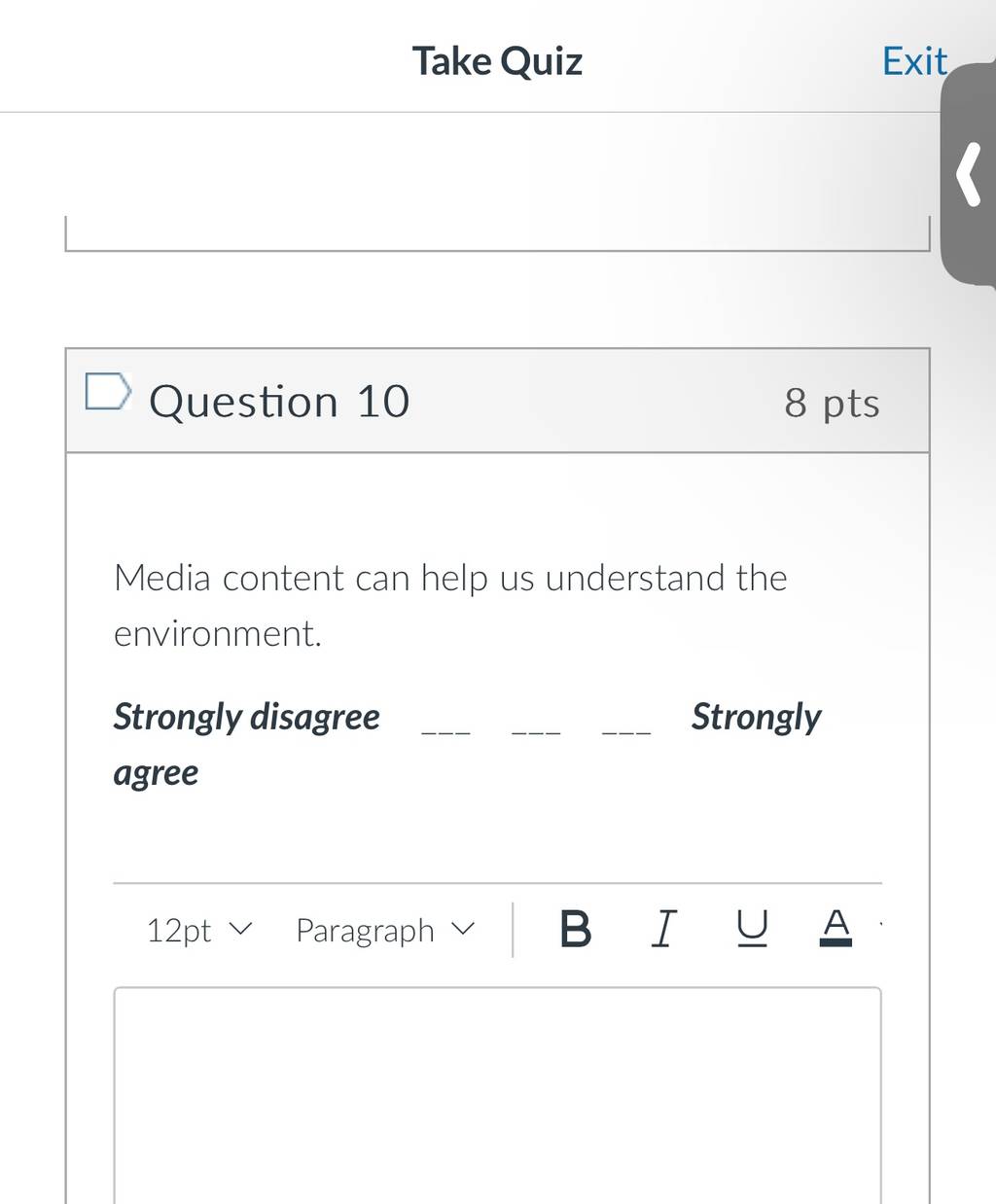Click inside the answer text editor
Viewport: 996px width, 1204px height.
[x=497, y=1095]
